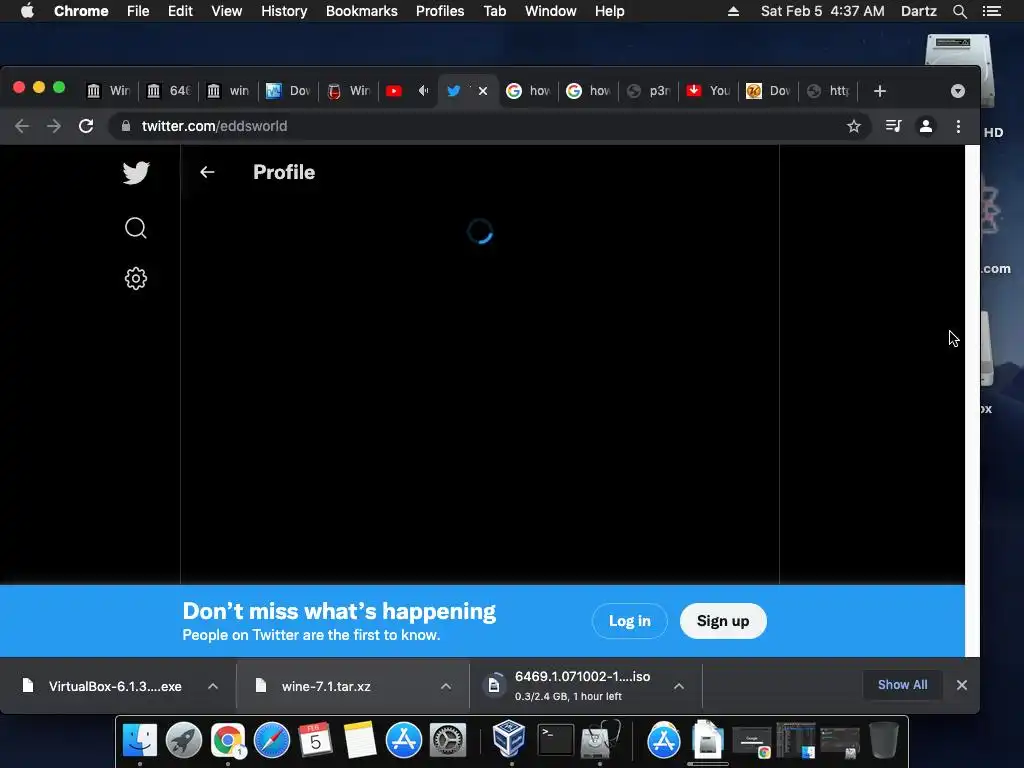This screenshot has width=1024, height=768.
Task: Open Calendar from the Dock
Action: 315,740
